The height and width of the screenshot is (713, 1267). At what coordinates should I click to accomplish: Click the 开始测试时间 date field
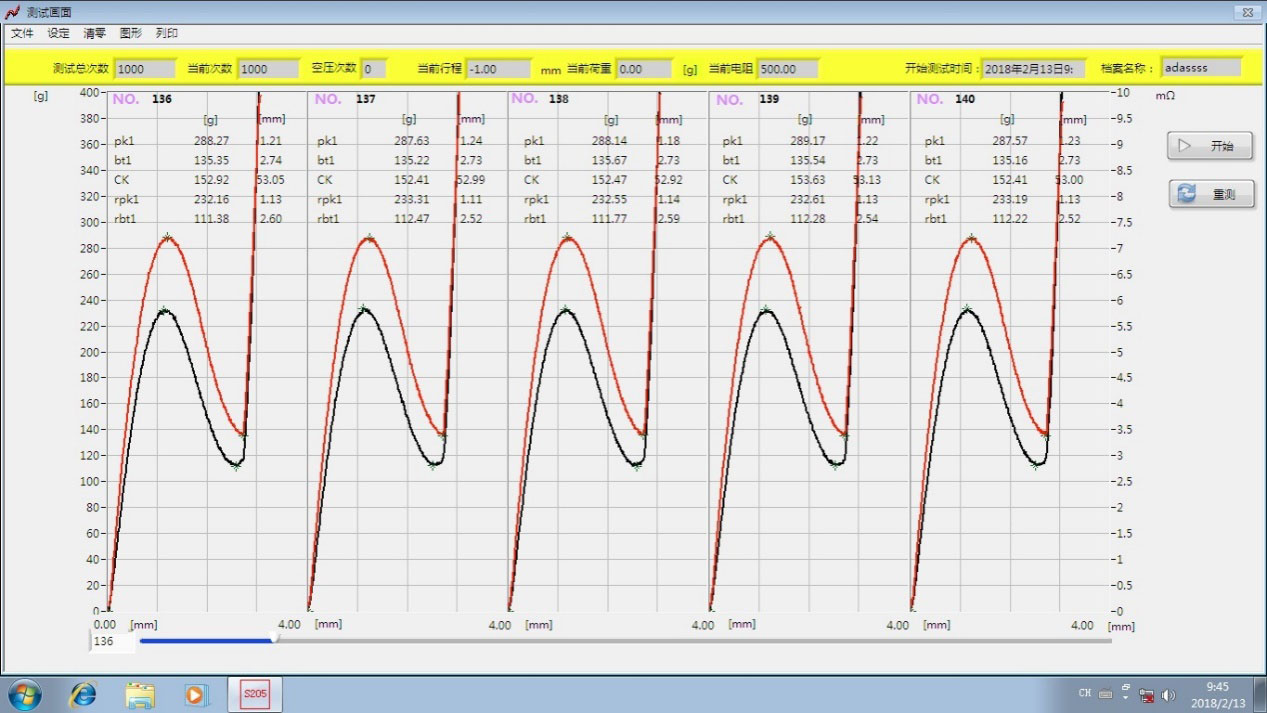tap(1033, 69)
